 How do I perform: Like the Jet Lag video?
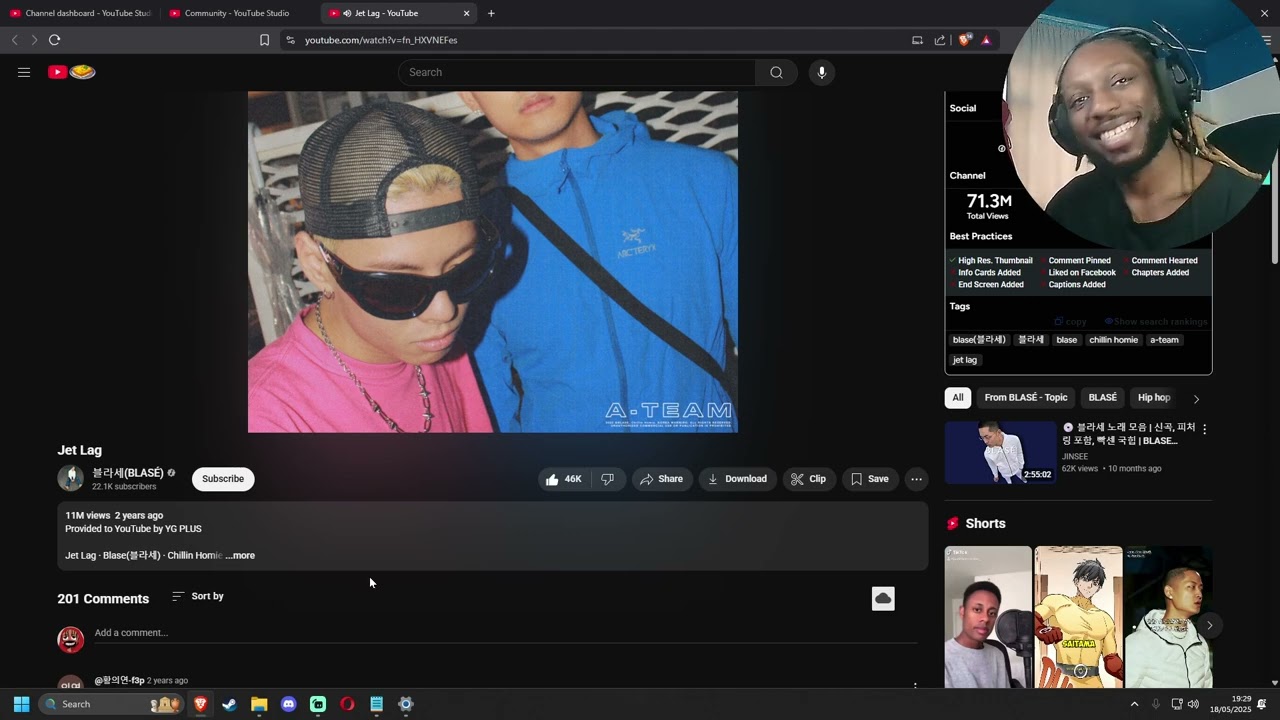(563, 479)
